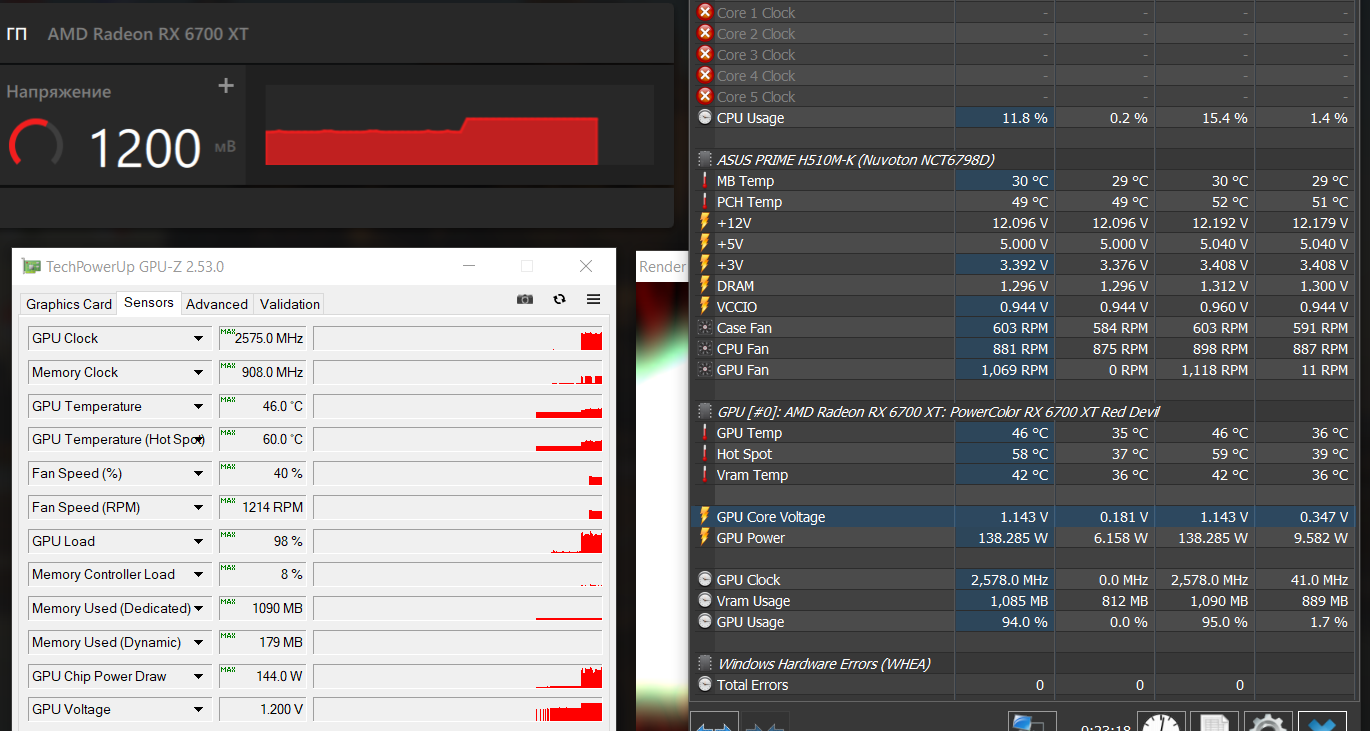Click the GPU Load history graph in GPU-Z

(458, 541)
